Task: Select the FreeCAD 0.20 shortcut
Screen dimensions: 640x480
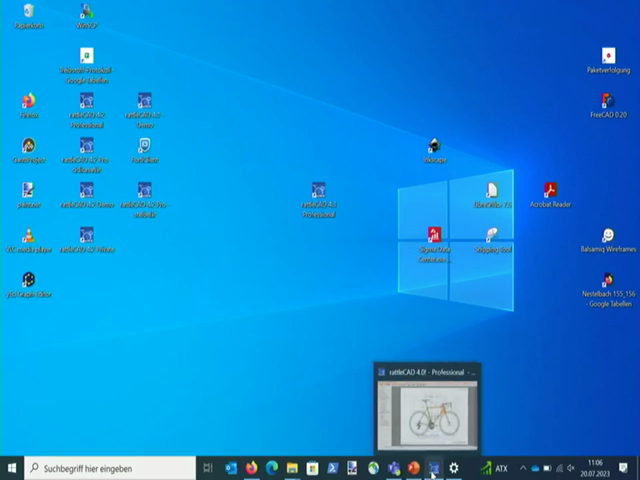Action: [x=607, y=101]
